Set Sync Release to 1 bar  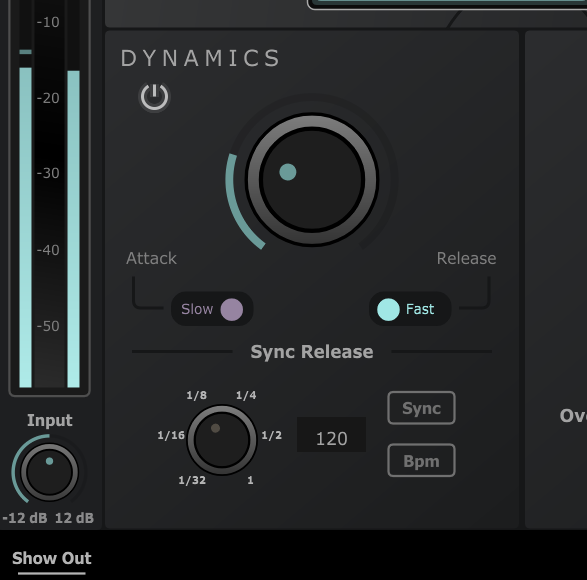[250, 480]
